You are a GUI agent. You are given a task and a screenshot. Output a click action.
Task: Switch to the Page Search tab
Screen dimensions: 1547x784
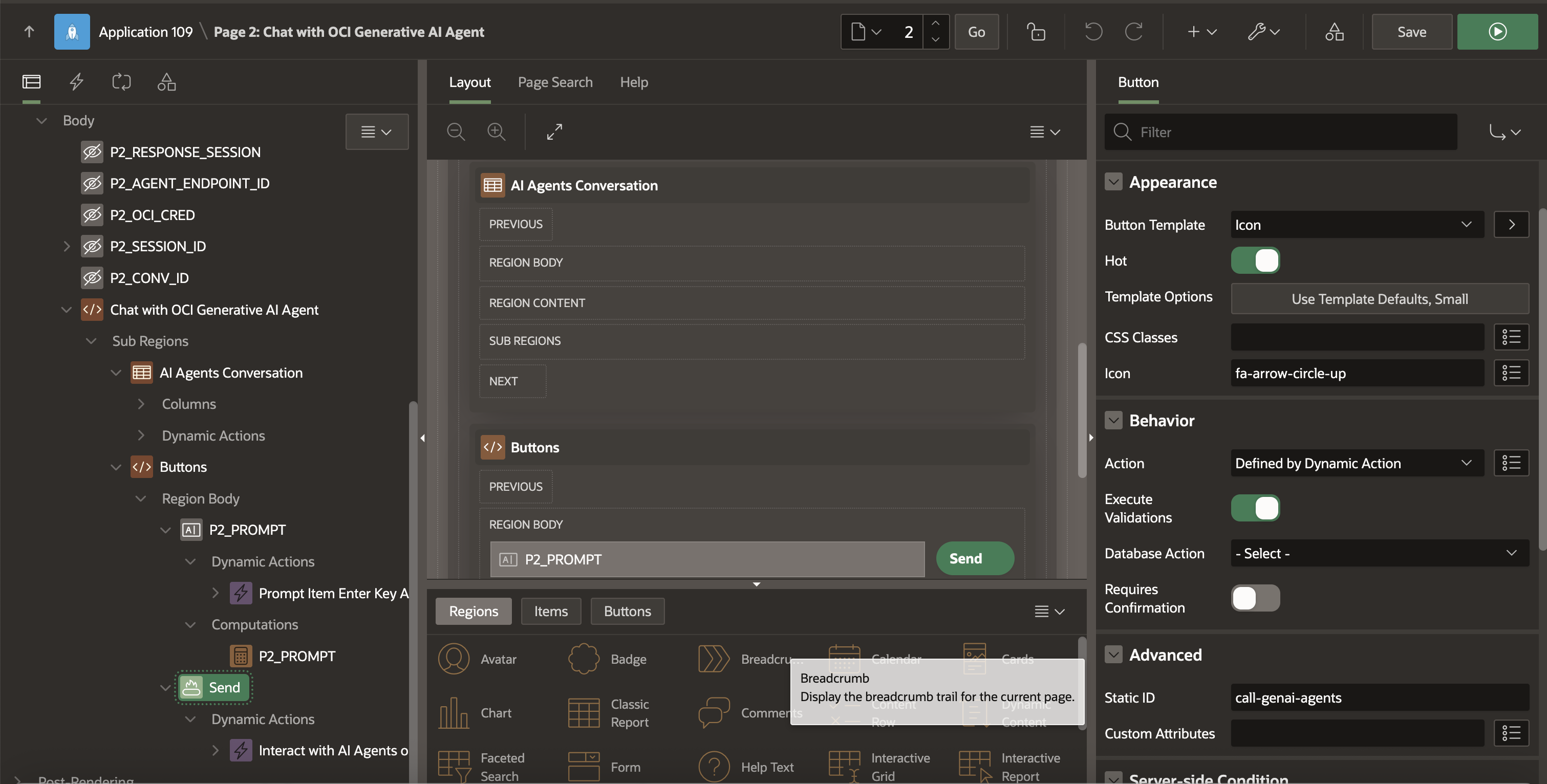pos(555,82)
